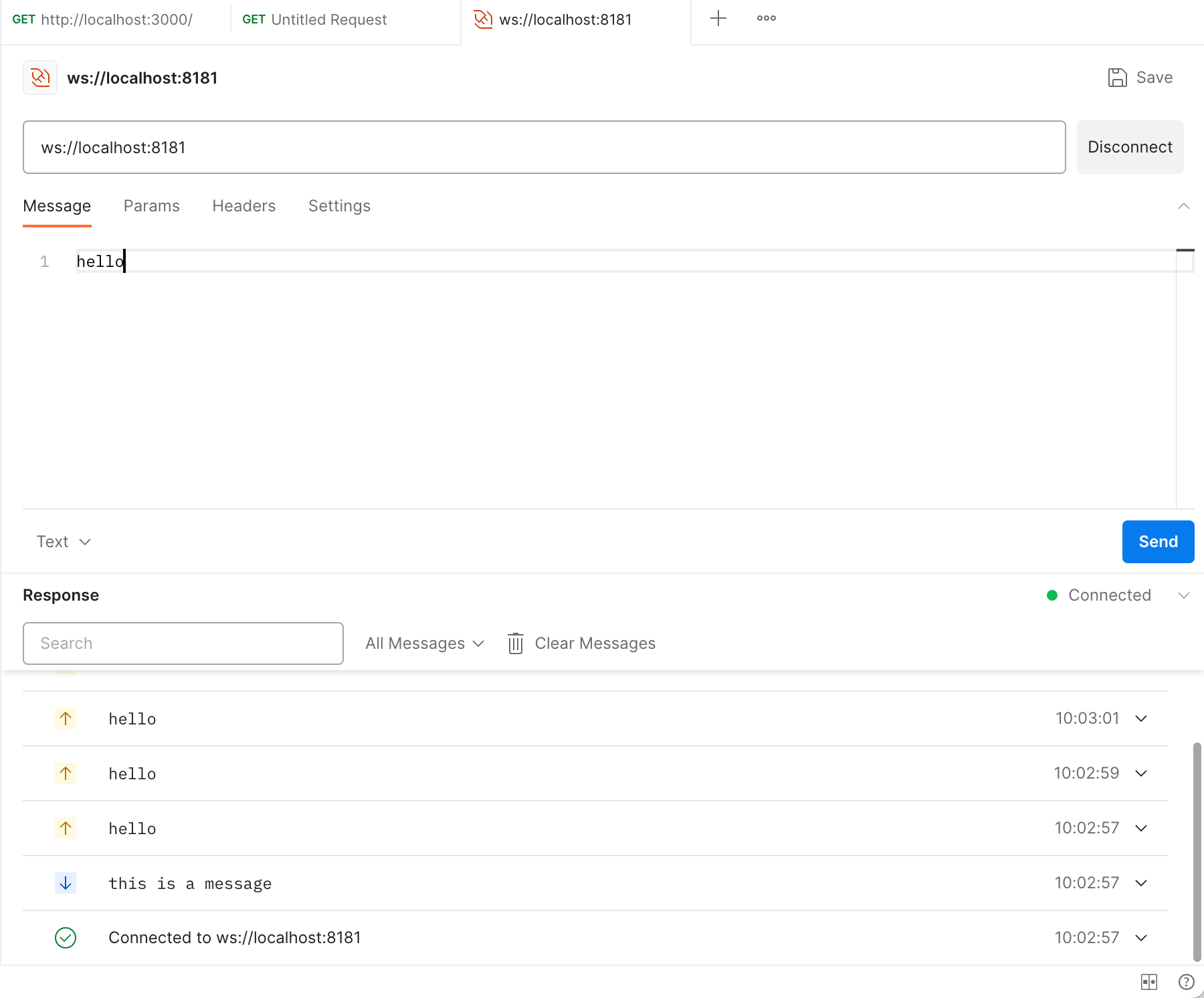
Task: Click the blue Send button
Action: pyautogui.click(x=1158, y=542)
